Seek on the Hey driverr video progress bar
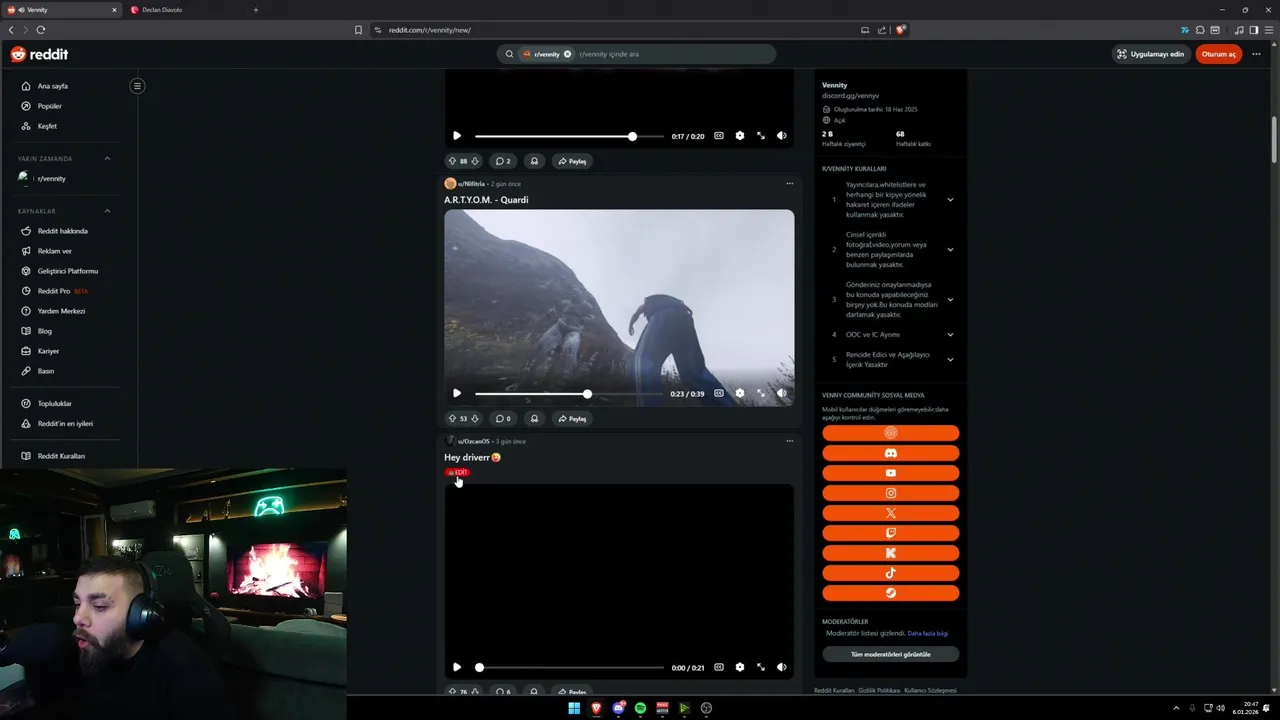The image size is (1280, 720). tap(569, 667)
